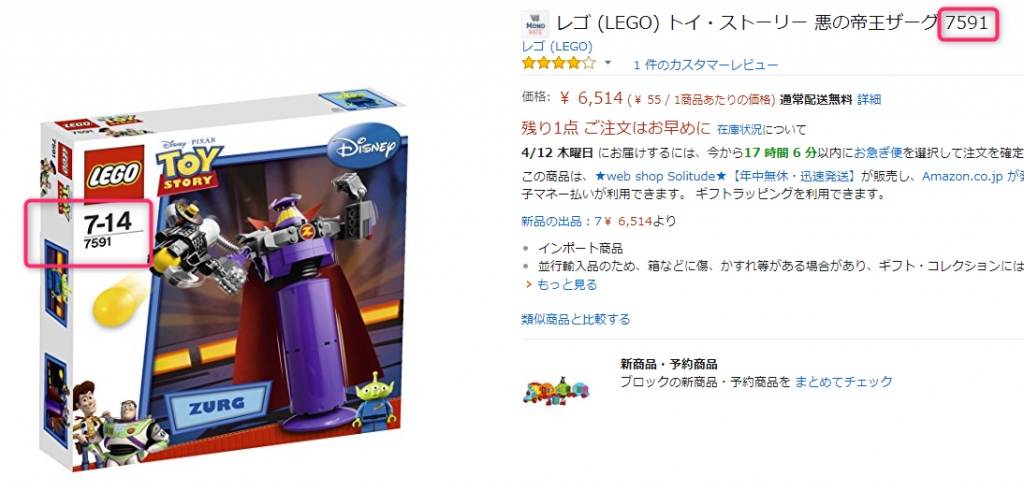Click the product title レゴ トイ・ストーリー 悪の帝王ザーグ
Screen dimensions: 1024x491
point(746,24)
